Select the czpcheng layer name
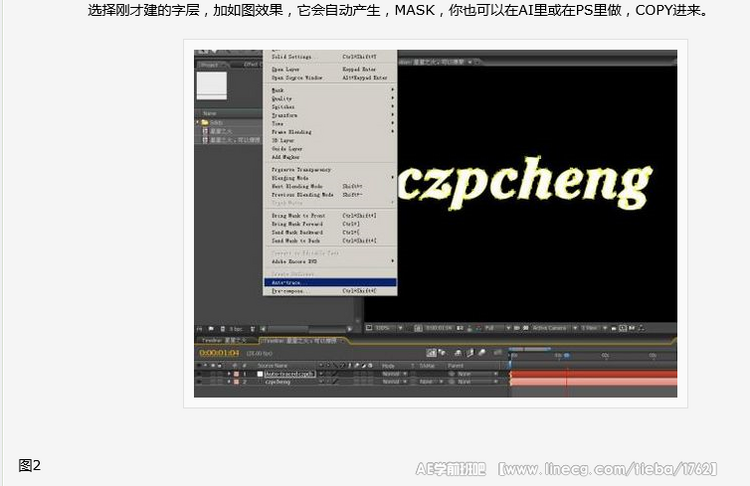Viewport: 750px width, 486px height. click(x=278, y=382)
